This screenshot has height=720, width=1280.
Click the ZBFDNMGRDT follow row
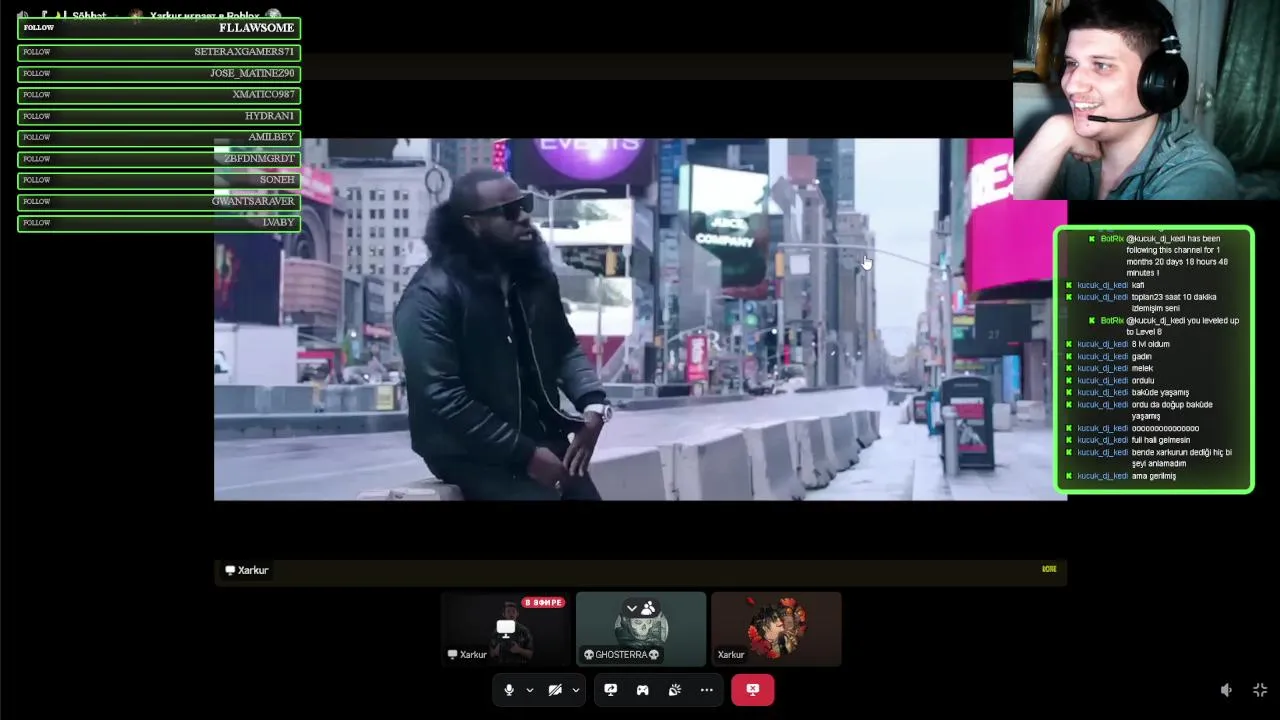tap(159, 159)
